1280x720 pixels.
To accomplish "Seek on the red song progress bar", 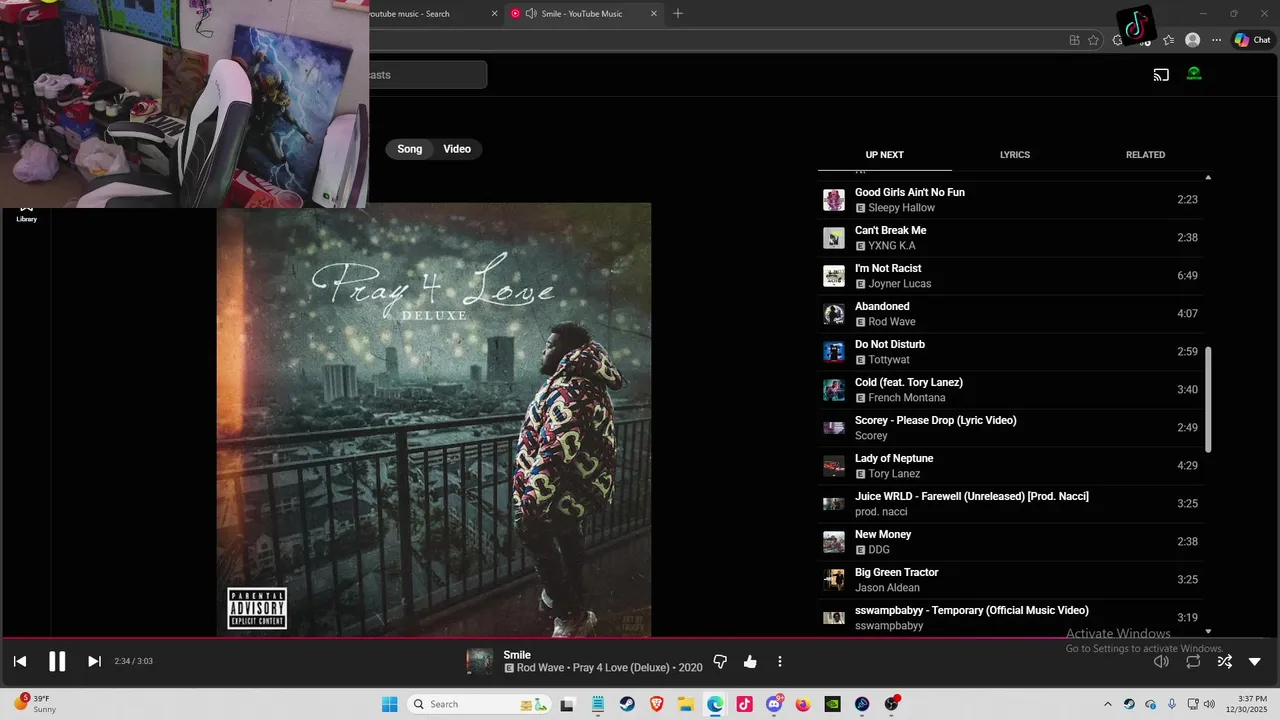I will pos(640,637).
